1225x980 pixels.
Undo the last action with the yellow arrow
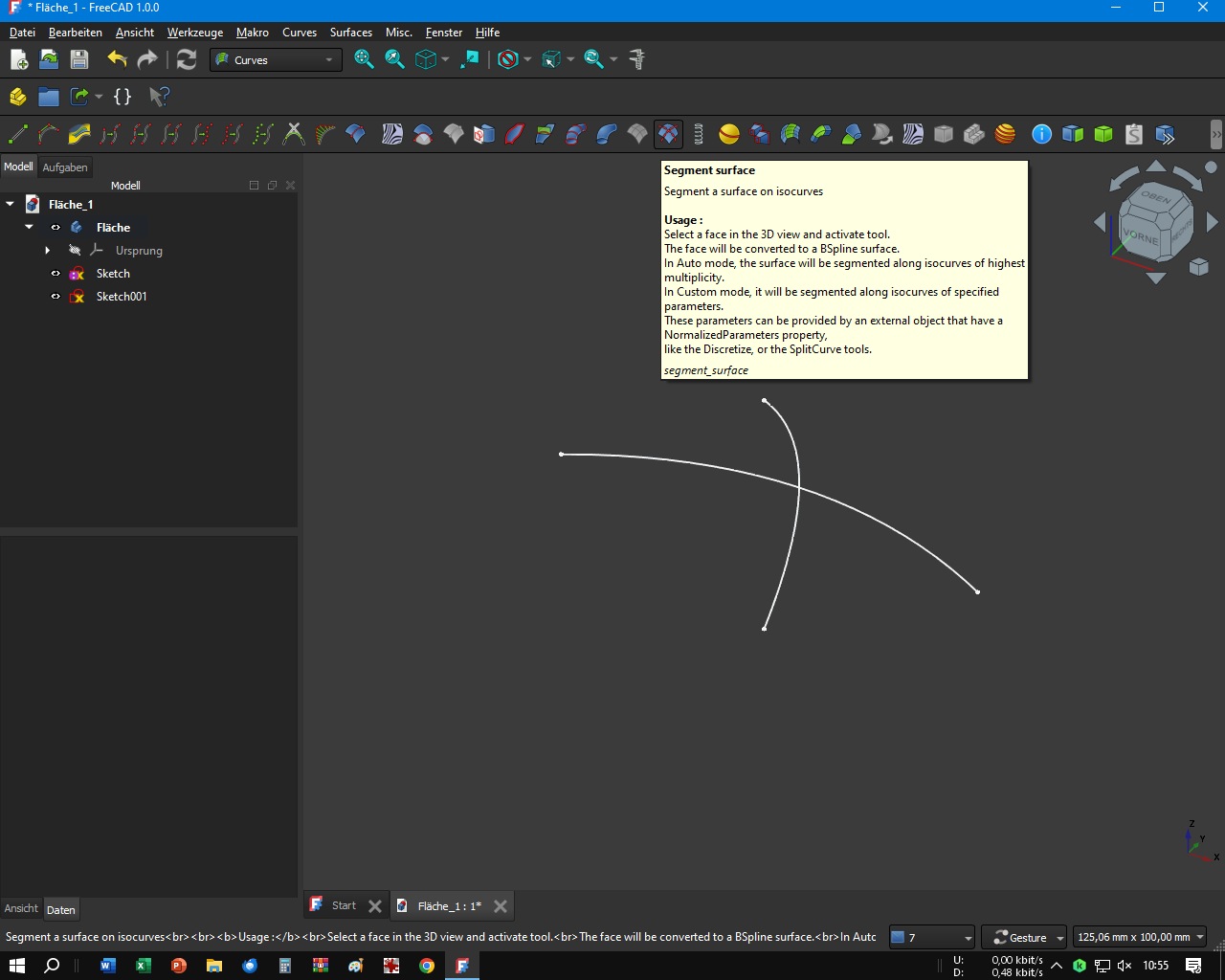point(117,59)
